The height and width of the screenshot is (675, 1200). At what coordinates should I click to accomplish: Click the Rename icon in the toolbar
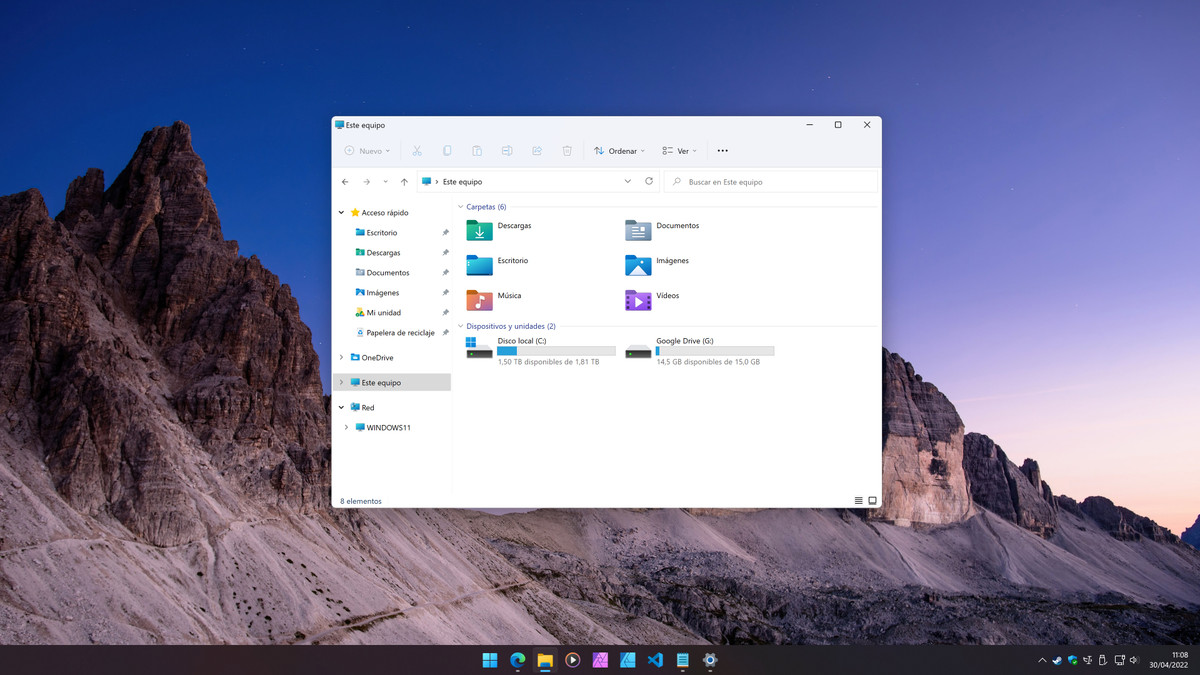tap(507, 150)
